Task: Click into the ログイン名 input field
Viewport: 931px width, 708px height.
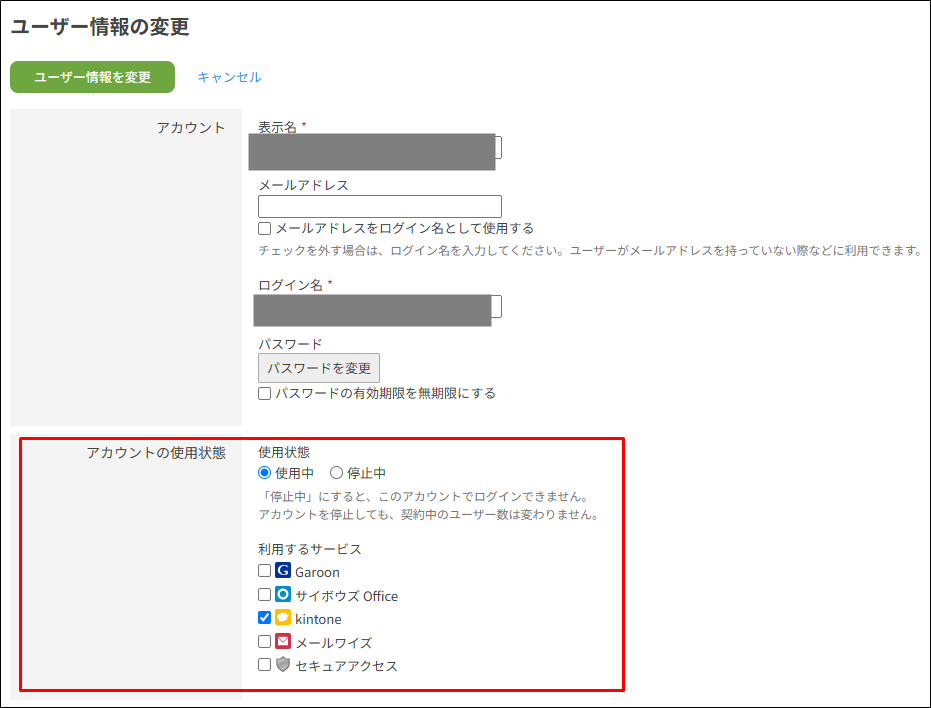Action: coord(380,307)
